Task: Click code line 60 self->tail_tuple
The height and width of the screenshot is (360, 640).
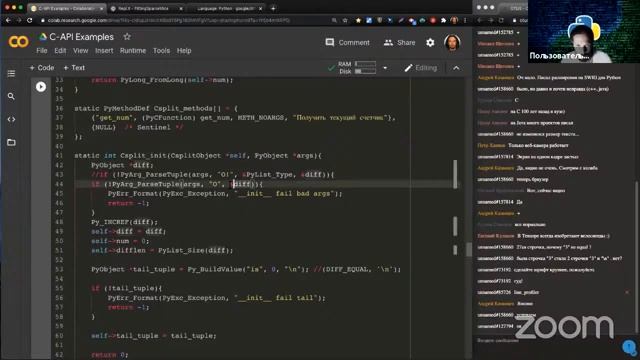Action: click(x=153, y=336)
